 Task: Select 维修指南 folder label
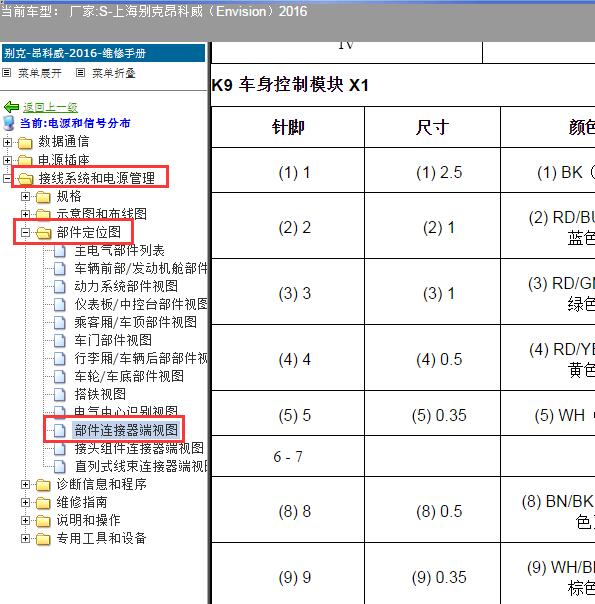82,502
